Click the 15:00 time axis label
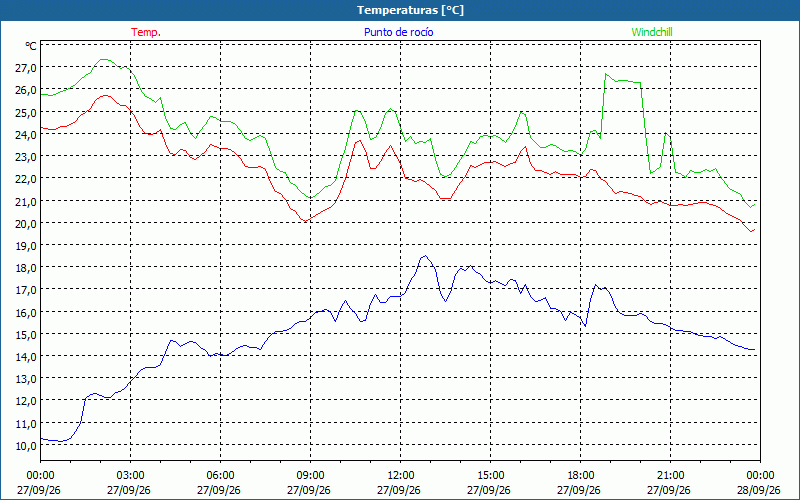The width and height of the screenshot is (800, 500). tap(490, 476)
